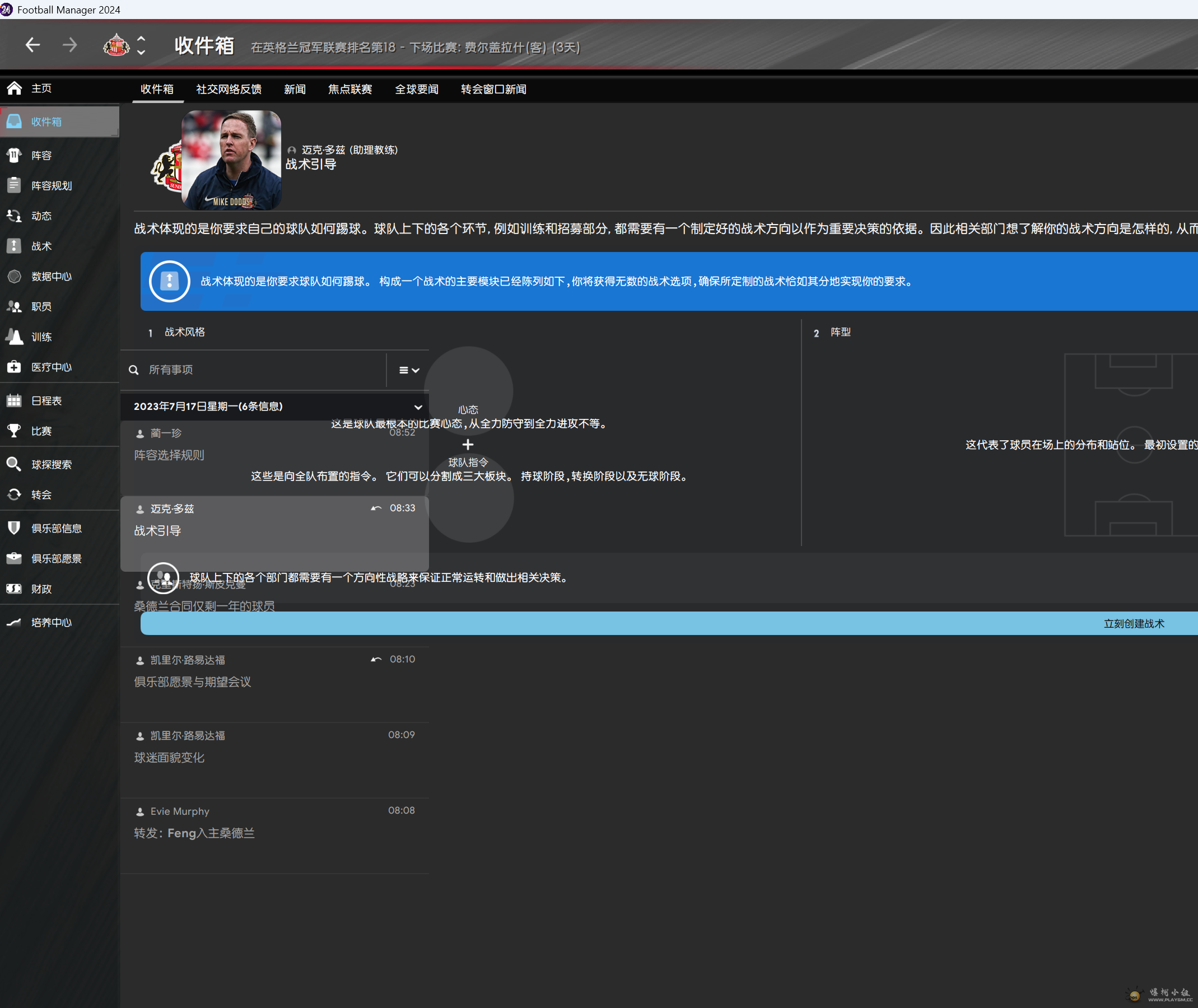Click the 心态 mentality circle
This screenshot has width=1198, height=1008.
[468, 390]
